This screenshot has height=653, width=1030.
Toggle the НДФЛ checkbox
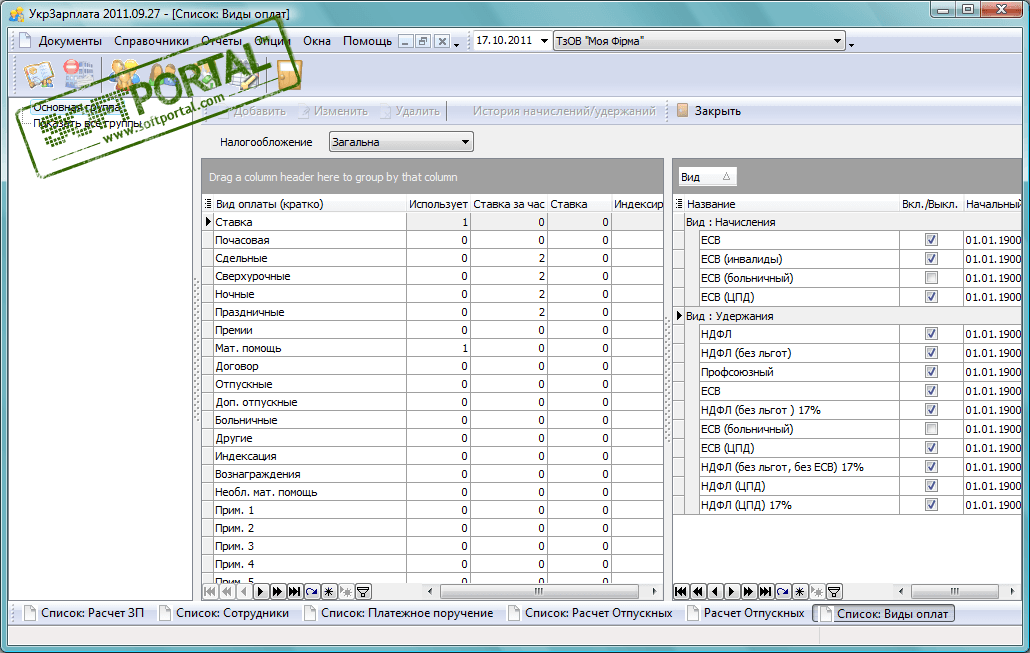pos(931,333)
